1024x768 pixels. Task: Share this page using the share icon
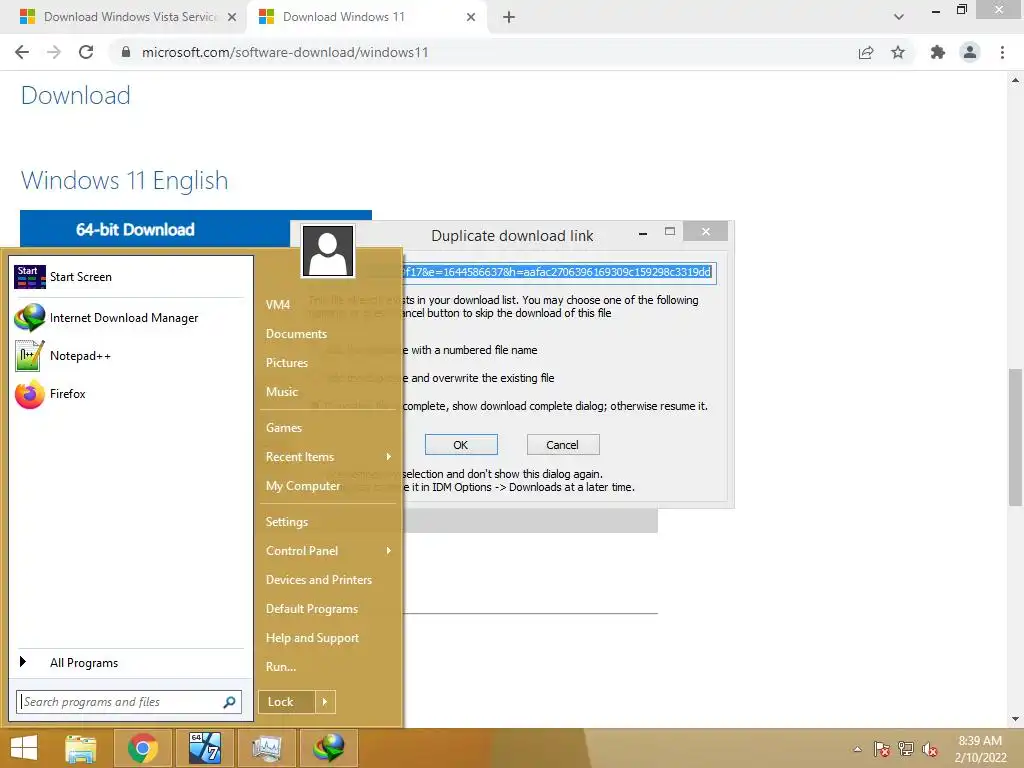pos(866,52)
